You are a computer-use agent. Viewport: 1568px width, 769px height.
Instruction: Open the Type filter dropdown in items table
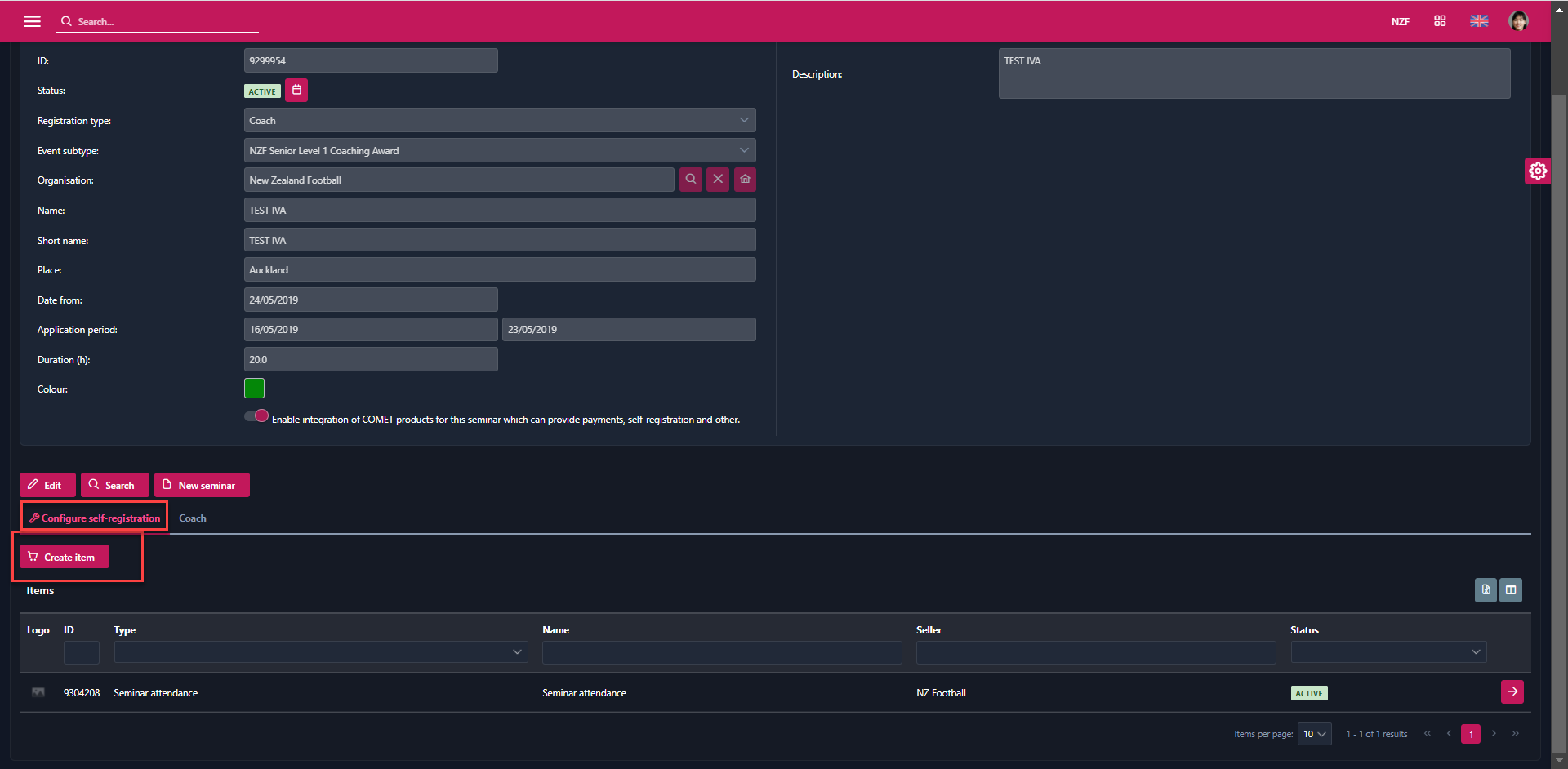pos(321,651)
